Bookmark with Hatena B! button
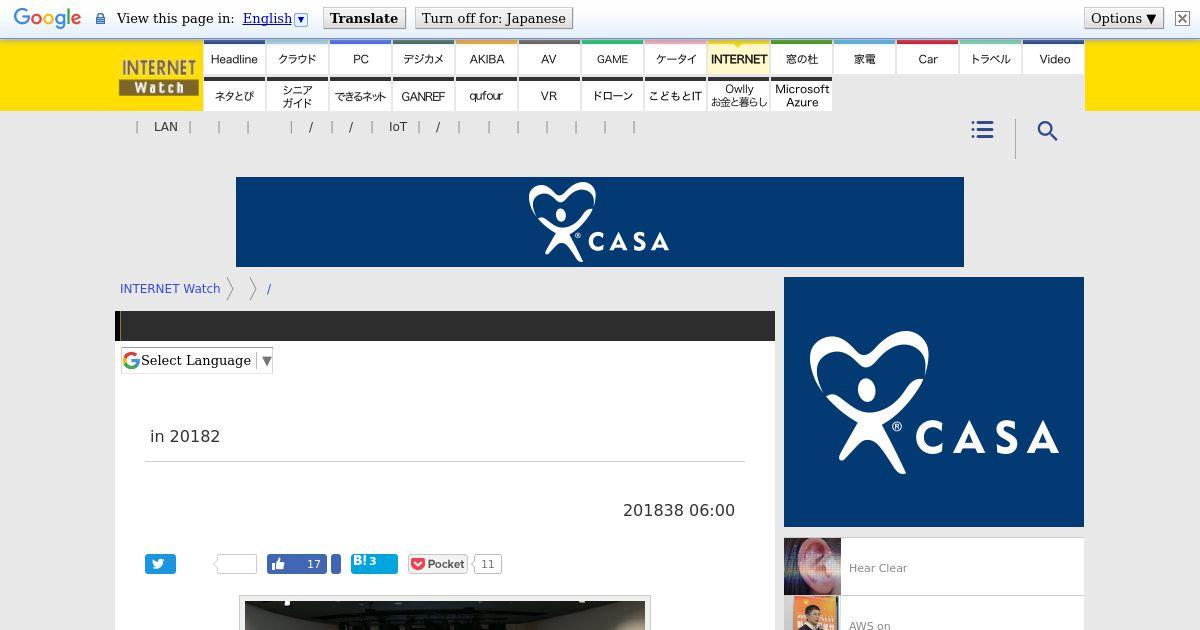 (x=374, y=564)
